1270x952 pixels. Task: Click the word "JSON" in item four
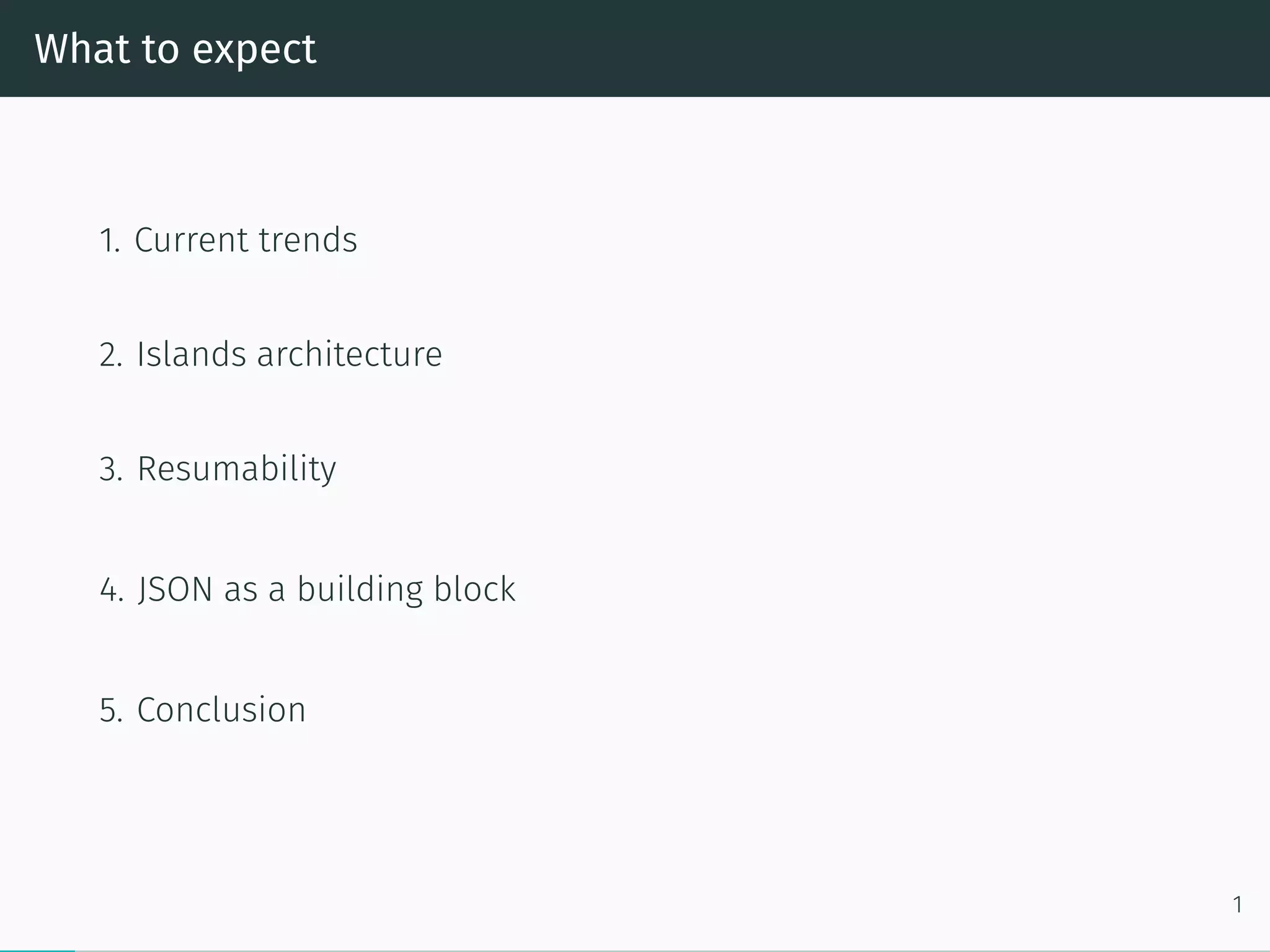(175, 589)
